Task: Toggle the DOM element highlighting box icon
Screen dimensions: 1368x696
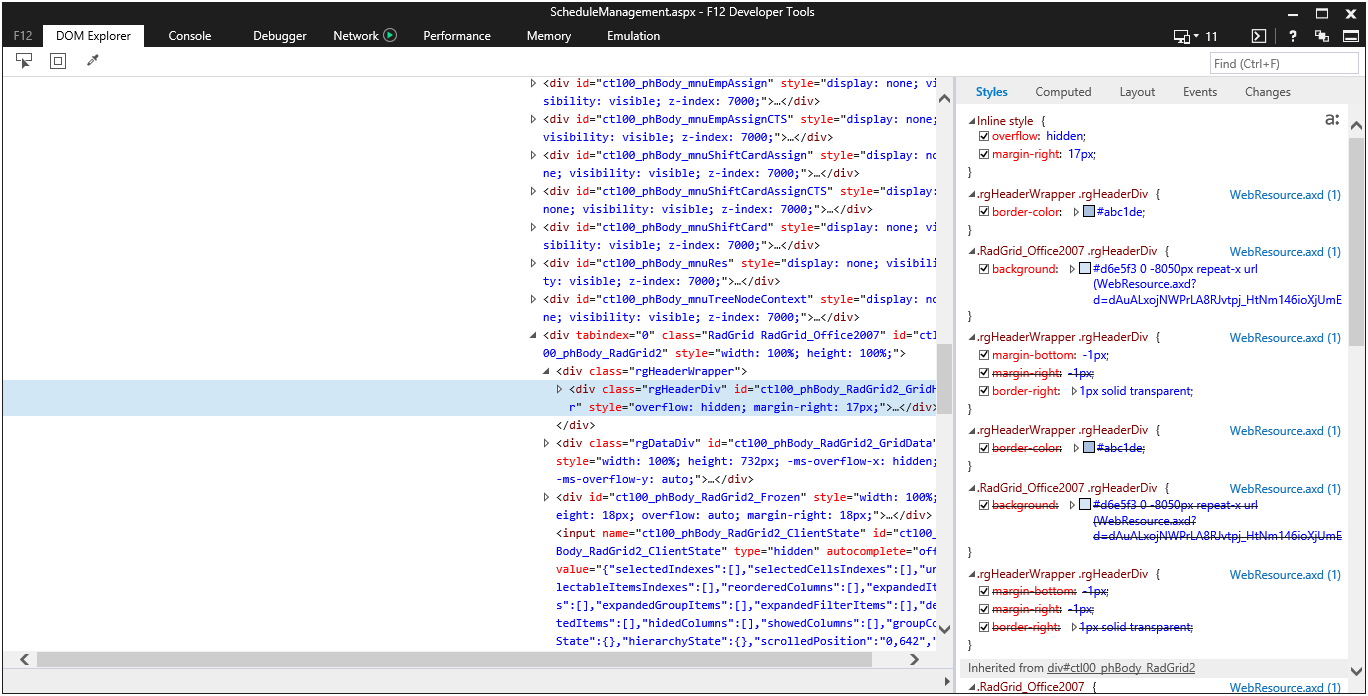Action: [58, 61]
